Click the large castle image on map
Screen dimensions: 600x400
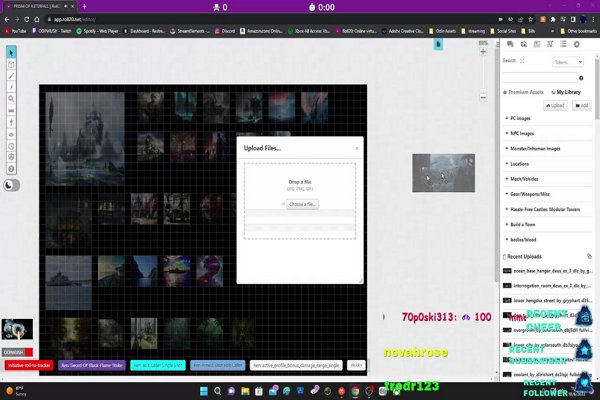(85, 139)
